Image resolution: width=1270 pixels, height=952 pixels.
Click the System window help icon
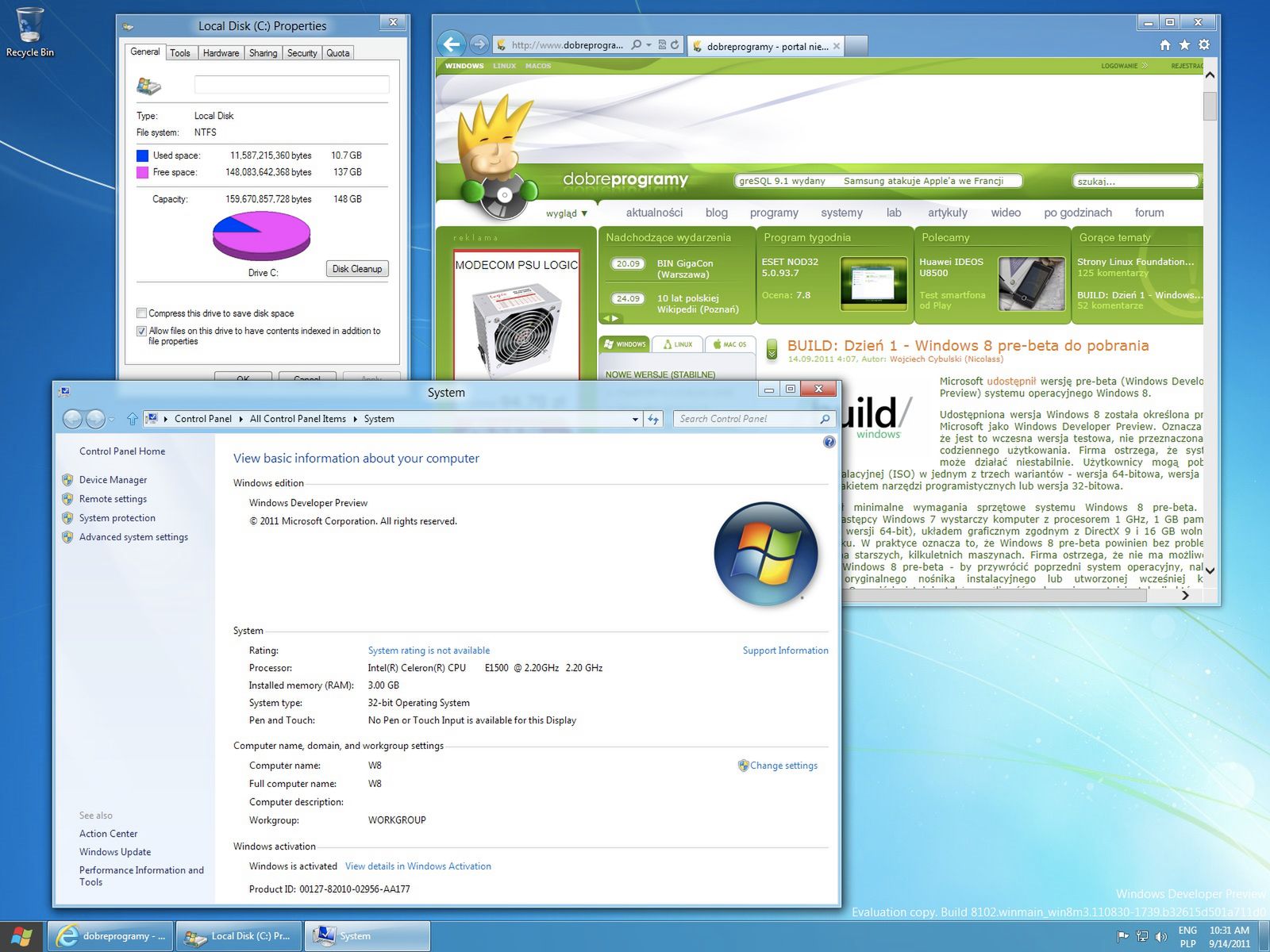point(829,442)
